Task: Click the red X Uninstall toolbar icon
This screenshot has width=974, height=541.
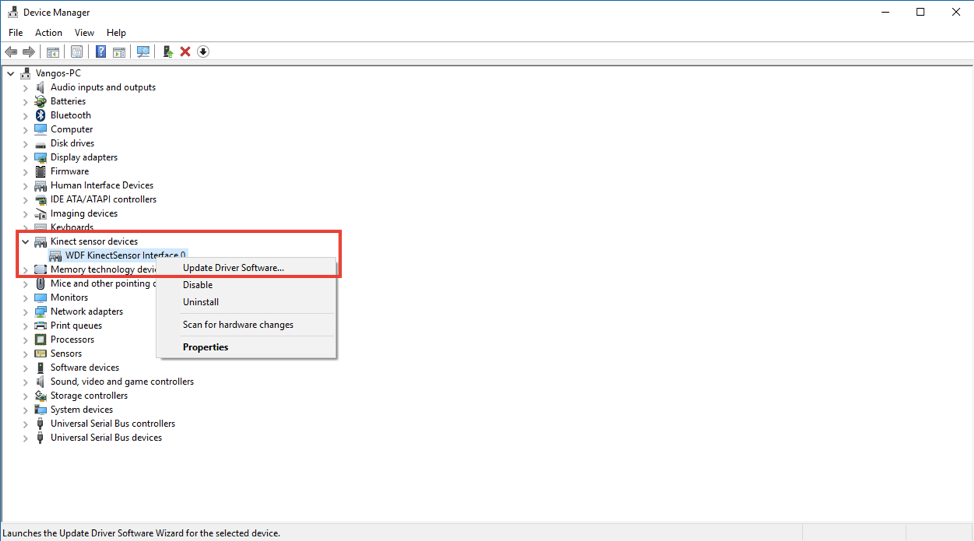Action: [185, 52]
